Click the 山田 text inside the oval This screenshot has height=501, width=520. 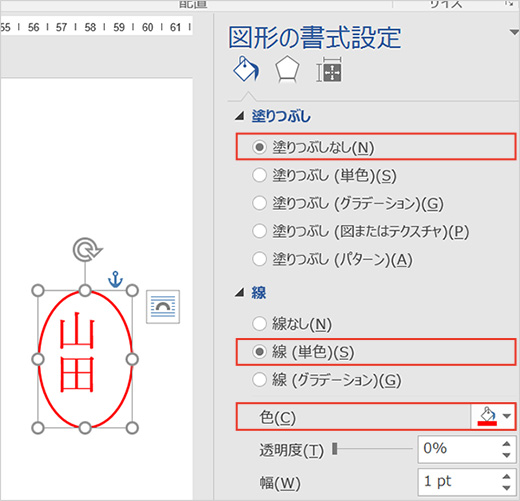coord(77,352)
